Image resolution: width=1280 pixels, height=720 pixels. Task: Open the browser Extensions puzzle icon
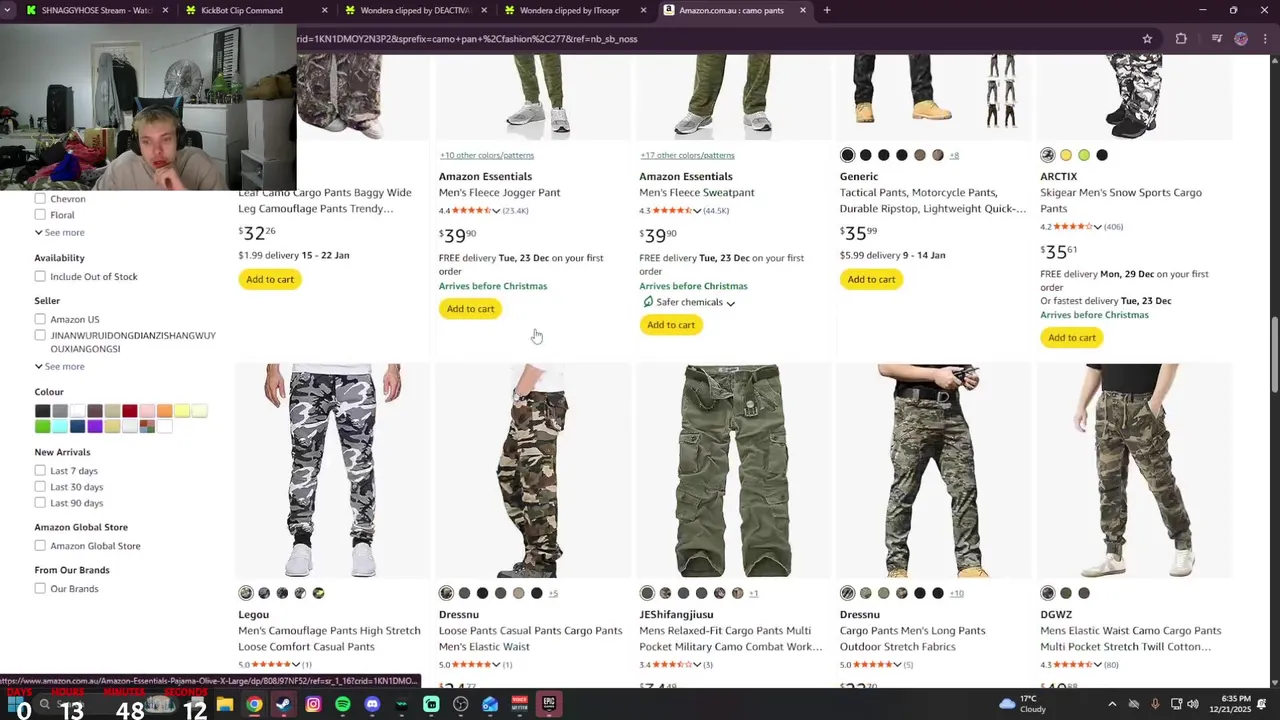(1181, 39)
